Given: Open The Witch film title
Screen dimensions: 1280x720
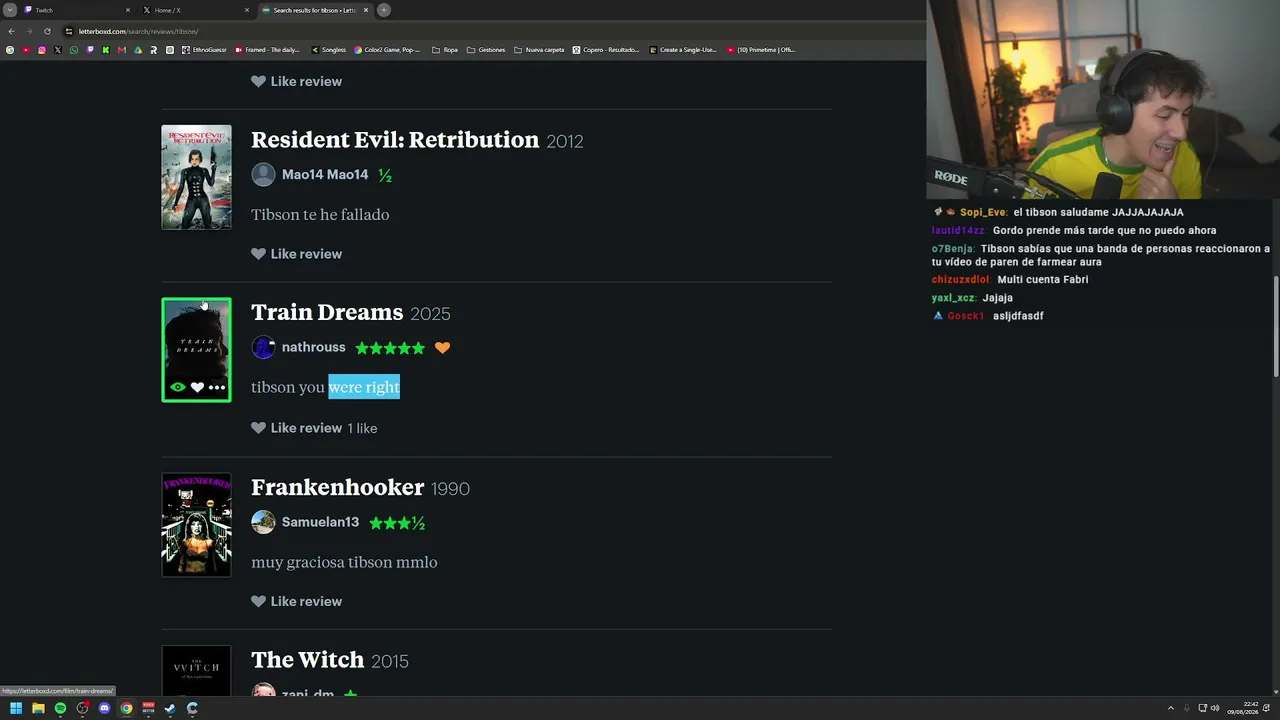Looking at the screenshot, I should (x=307, y=660).
